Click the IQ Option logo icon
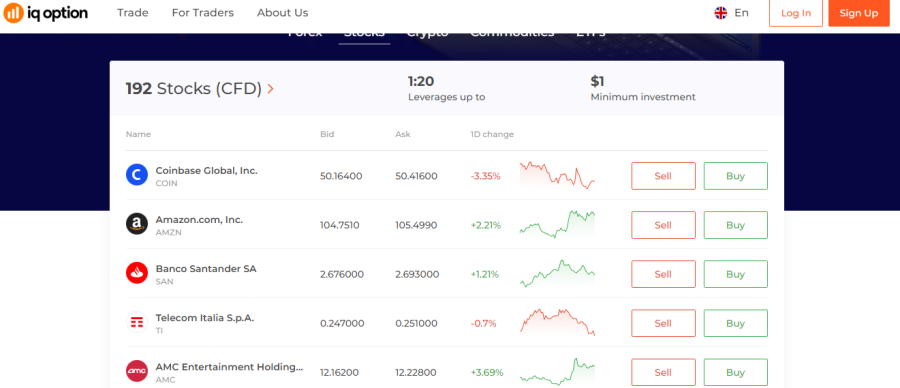The width and height of the screenshot is (900, 388). tap(13, 12)
